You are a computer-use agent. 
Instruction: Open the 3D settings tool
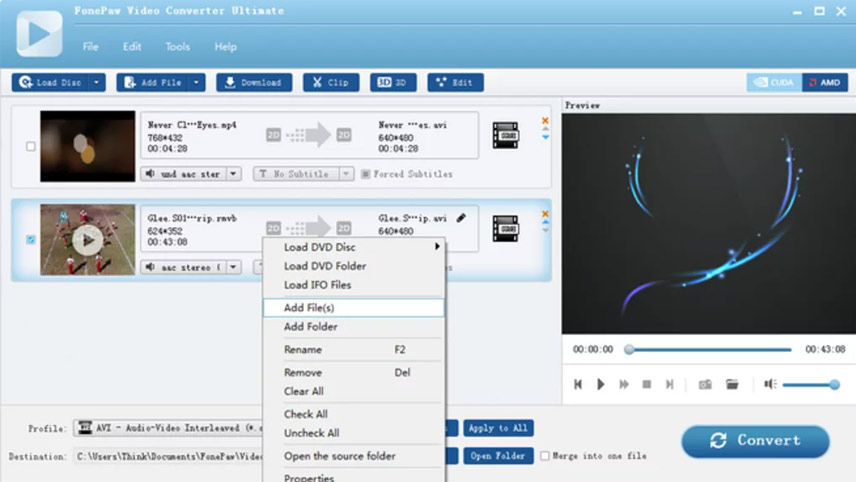point(393,82)
